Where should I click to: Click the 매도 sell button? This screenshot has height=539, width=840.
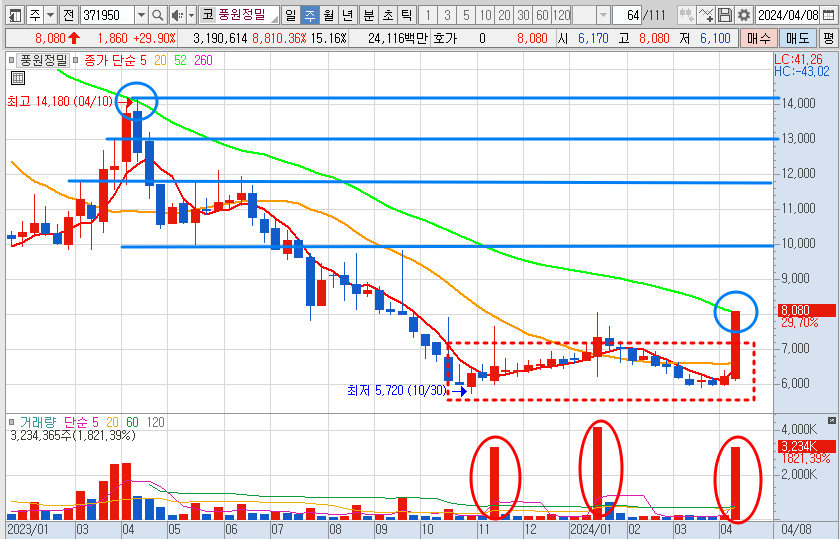[x=797, y=38]
